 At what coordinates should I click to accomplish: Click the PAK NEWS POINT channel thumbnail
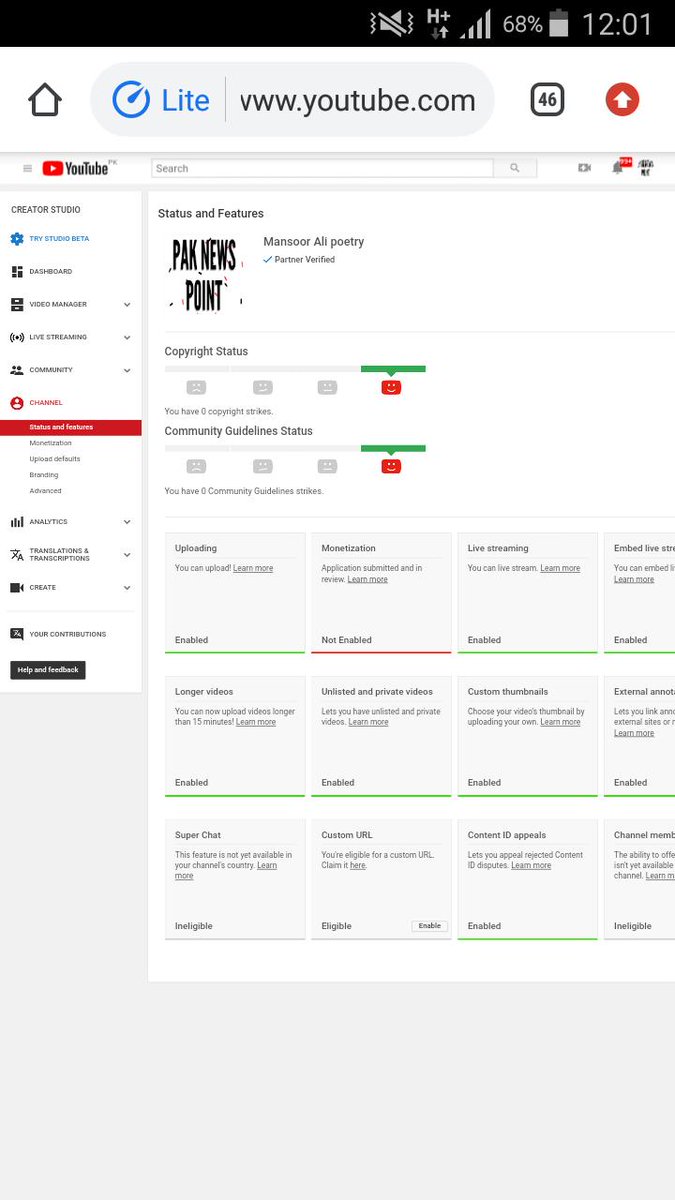click(x=205, y=273)
